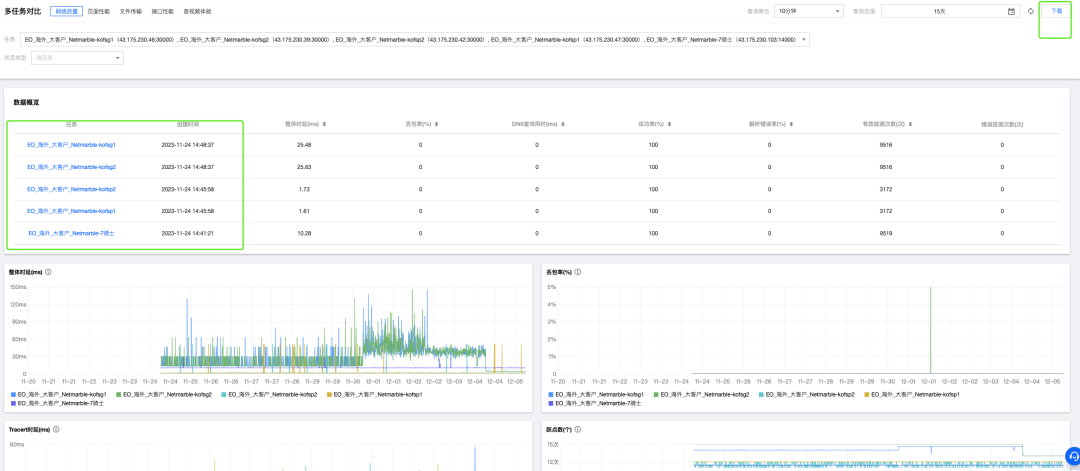The image size is (1080, 471).
Task: Click the info icon next to Tracert时延(ms) title
Action: (x=56, y=429)
